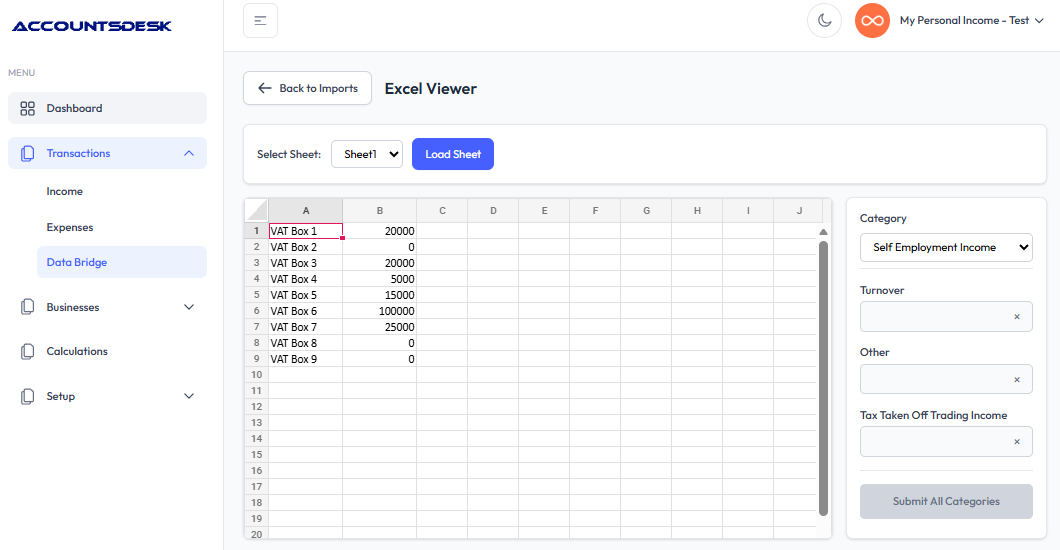Click the Submit All Categories button
Image resolution: width=1060 pixels, height=550 pixels.
[x=946, y=501]
